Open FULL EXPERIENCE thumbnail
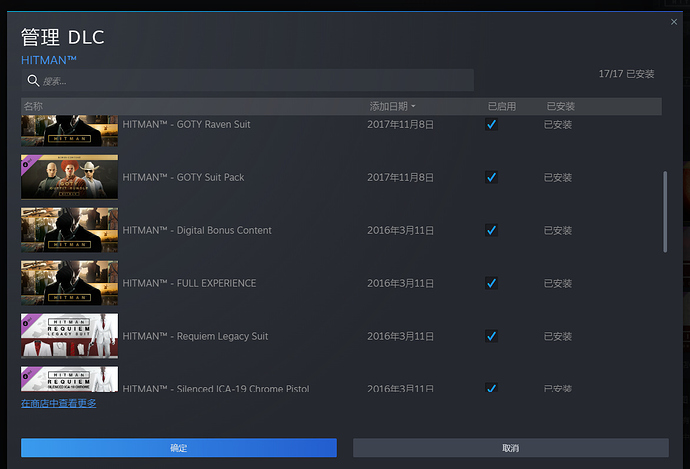Viewport: 690px width, 469px height. click(70, 282)
